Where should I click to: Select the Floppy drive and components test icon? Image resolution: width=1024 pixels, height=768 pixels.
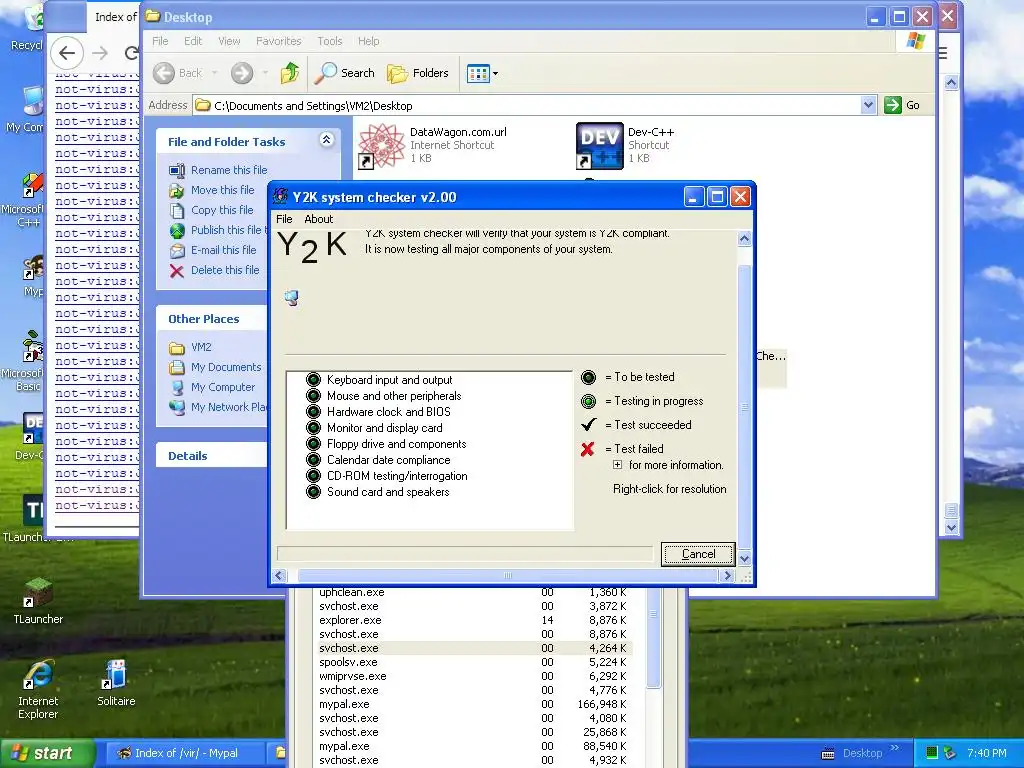click(x=313, y=444)
